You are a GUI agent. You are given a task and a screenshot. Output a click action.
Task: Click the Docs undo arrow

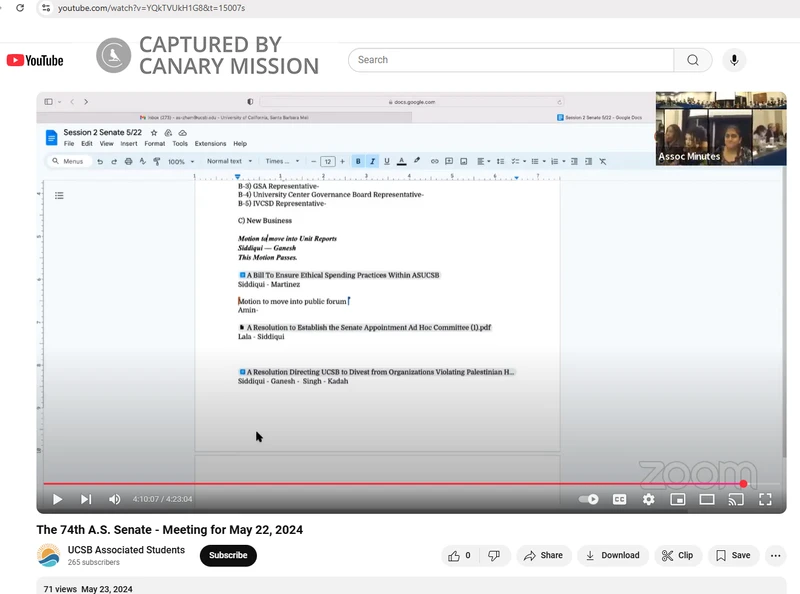(x=100, y=161)
